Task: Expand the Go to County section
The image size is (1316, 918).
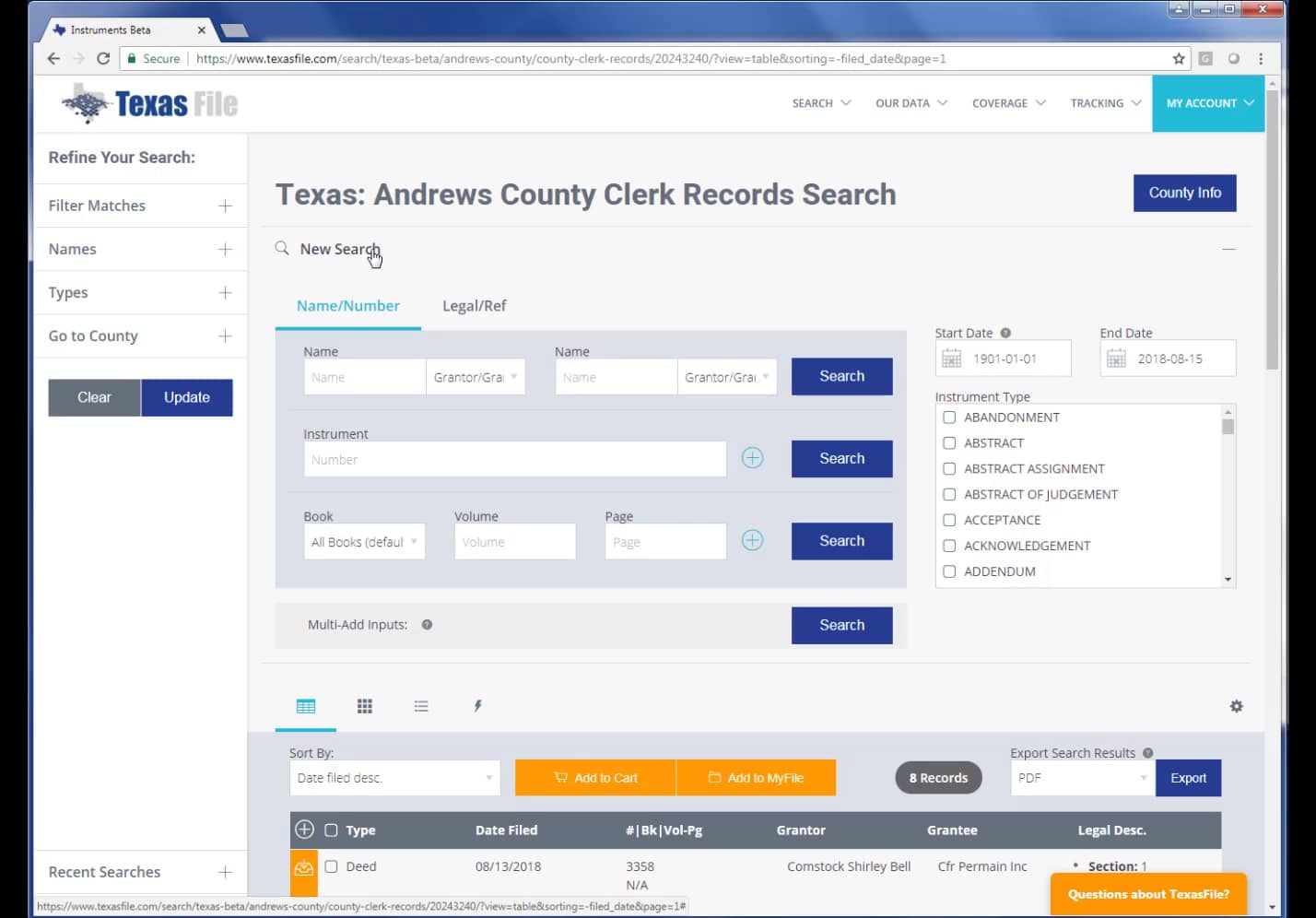Action: (140, 335)
